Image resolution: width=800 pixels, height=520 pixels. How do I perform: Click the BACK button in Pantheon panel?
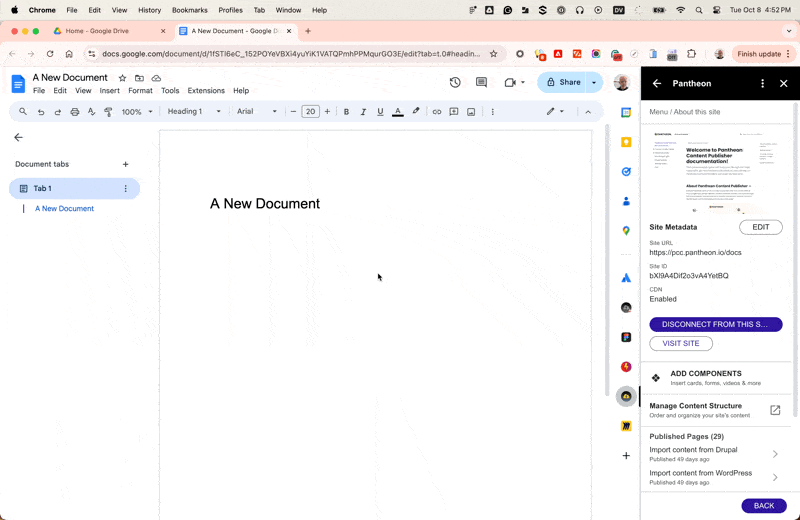pos(764,506)
